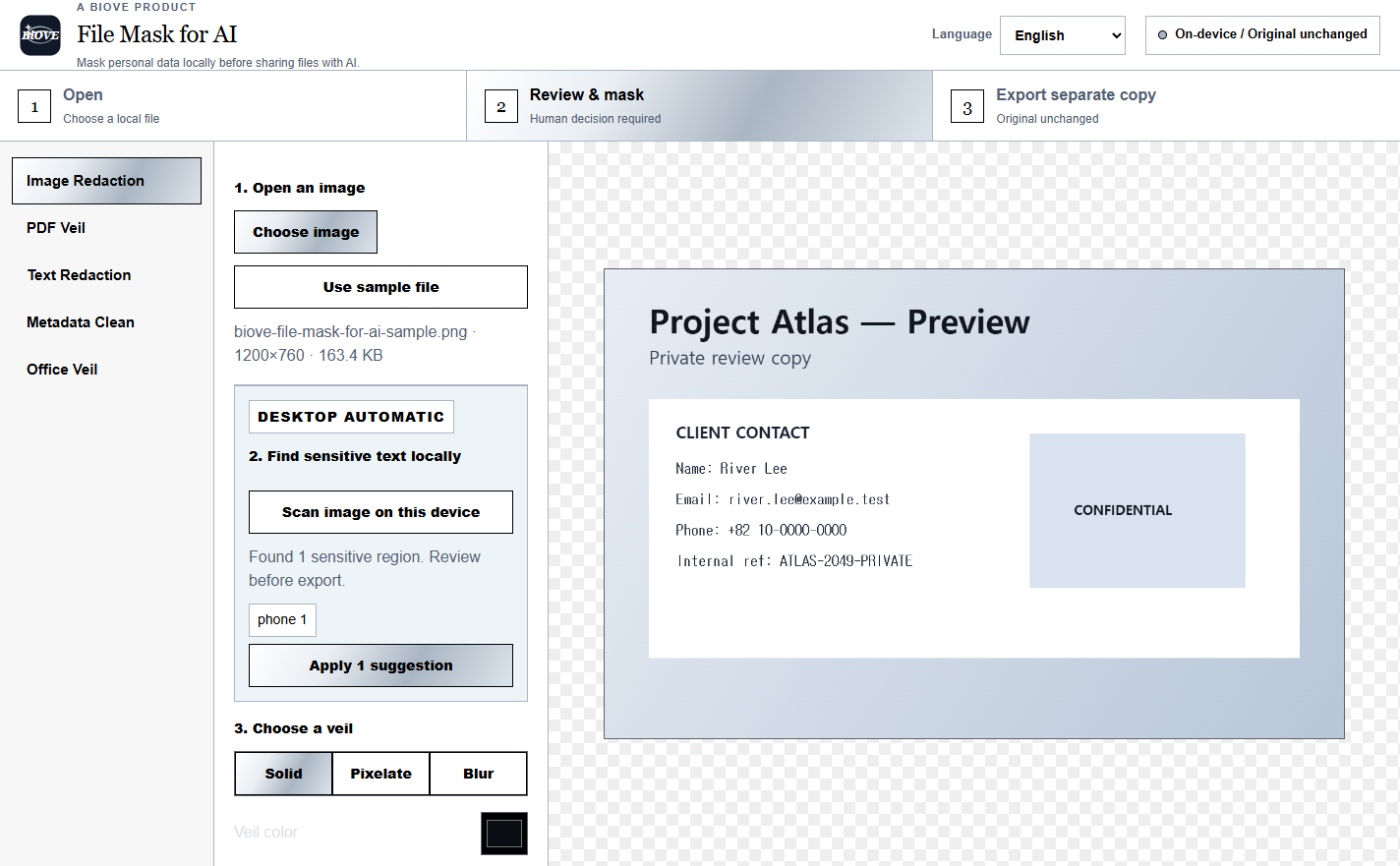Switch to Office Veil
Screen dimensions: 1400x866
(x=106, y=370)
